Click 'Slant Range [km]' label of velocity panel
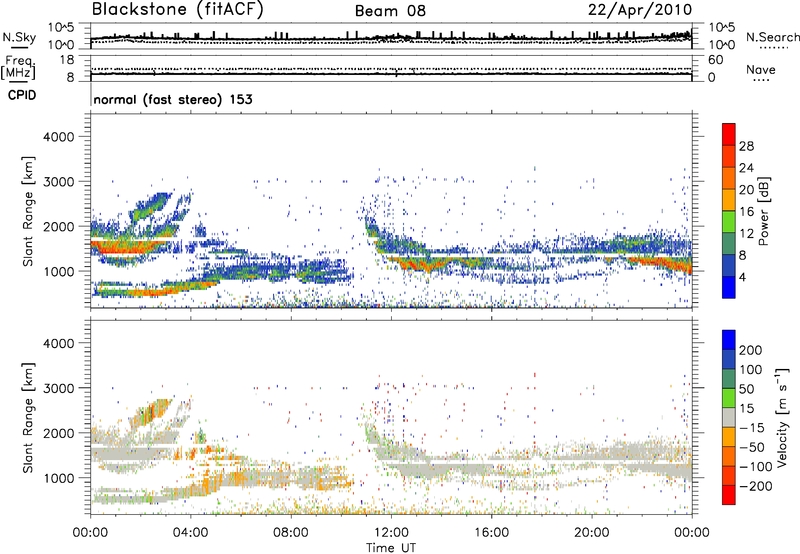Image resolution: width=800 pixels, height=554 pixels. 28,418
